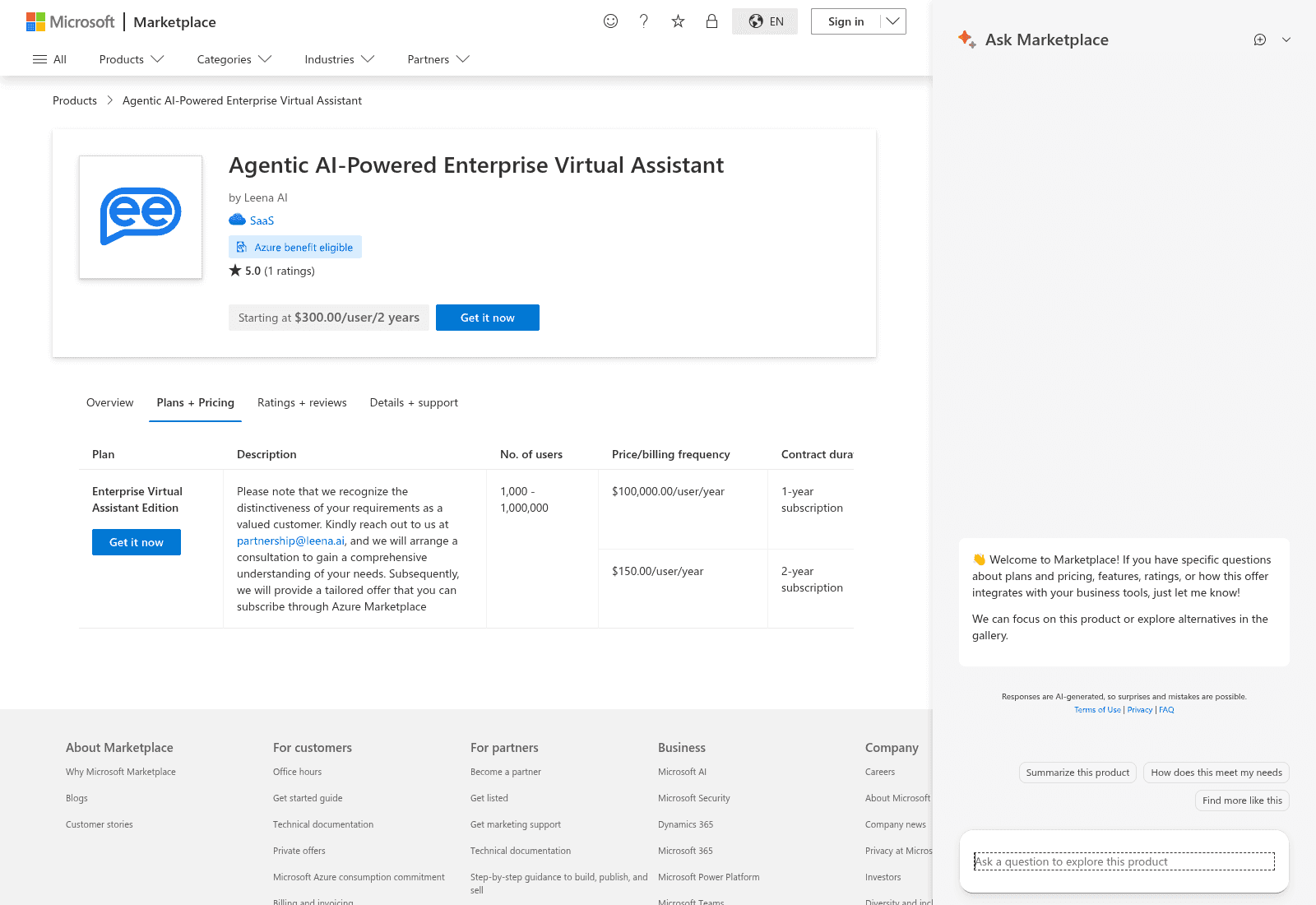
Task: Click Find more like this suggestion
Action: (1242, 801)
